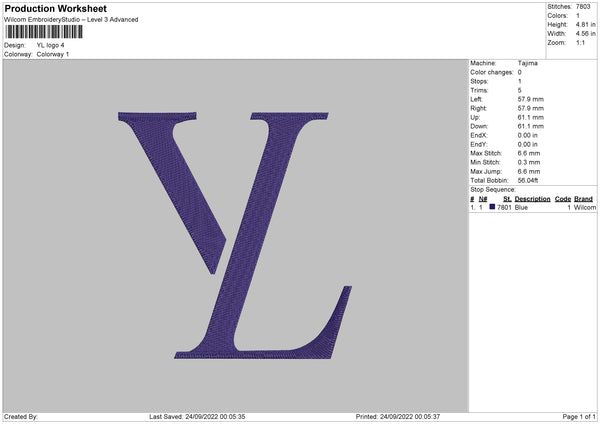Click the Colors value 1
Viewport: 600px width, 424px height.
click(x=578, y=16)
